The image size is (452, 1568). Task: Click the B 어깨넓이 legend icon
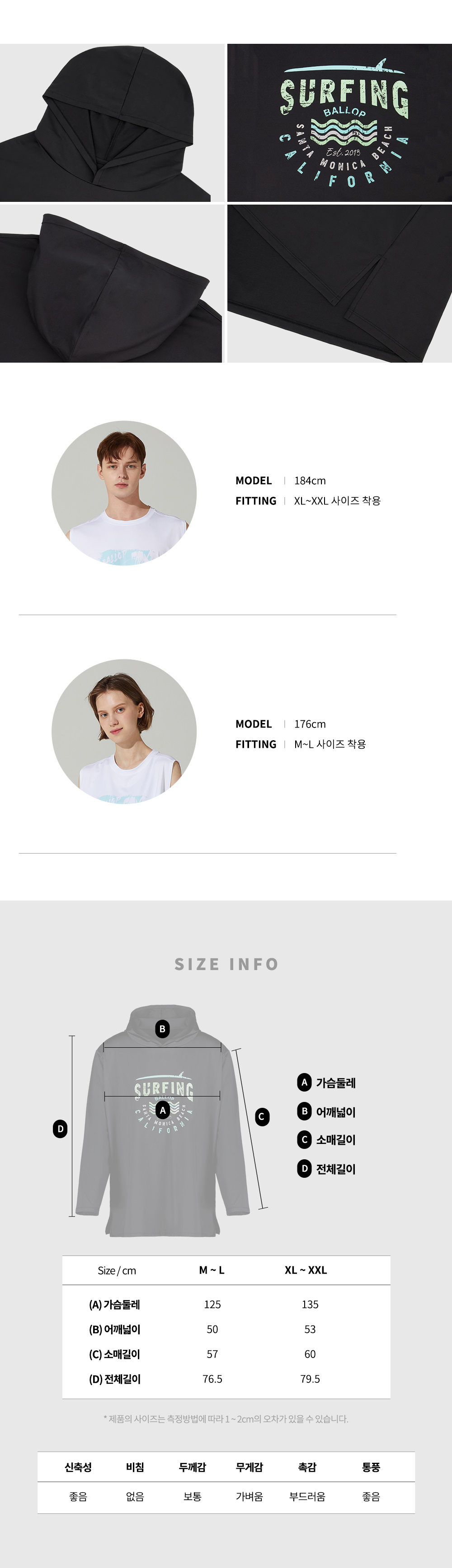pos(305,1111)
